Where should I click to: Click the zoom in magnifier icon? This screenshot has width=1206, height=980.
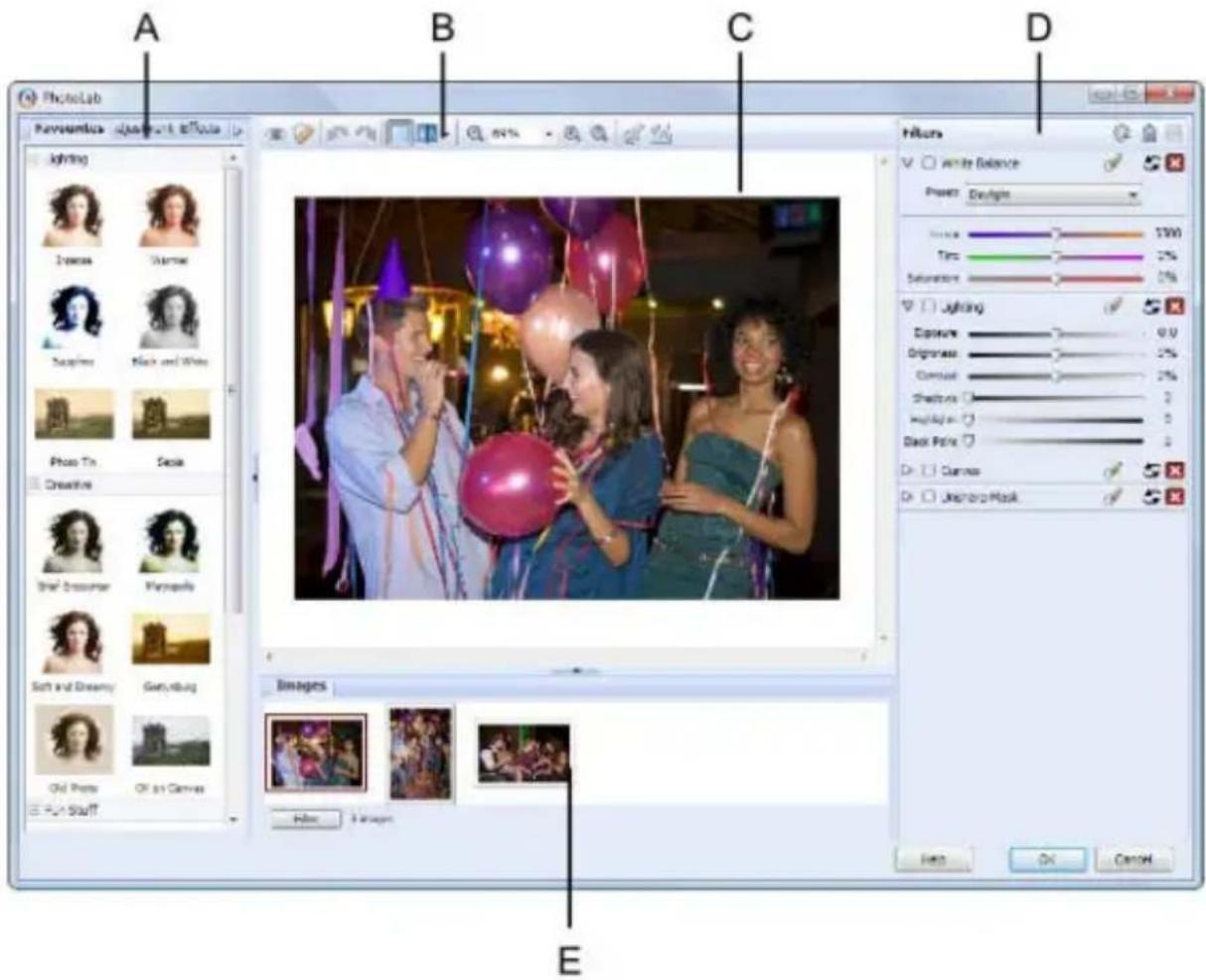(x=572, y=134)
